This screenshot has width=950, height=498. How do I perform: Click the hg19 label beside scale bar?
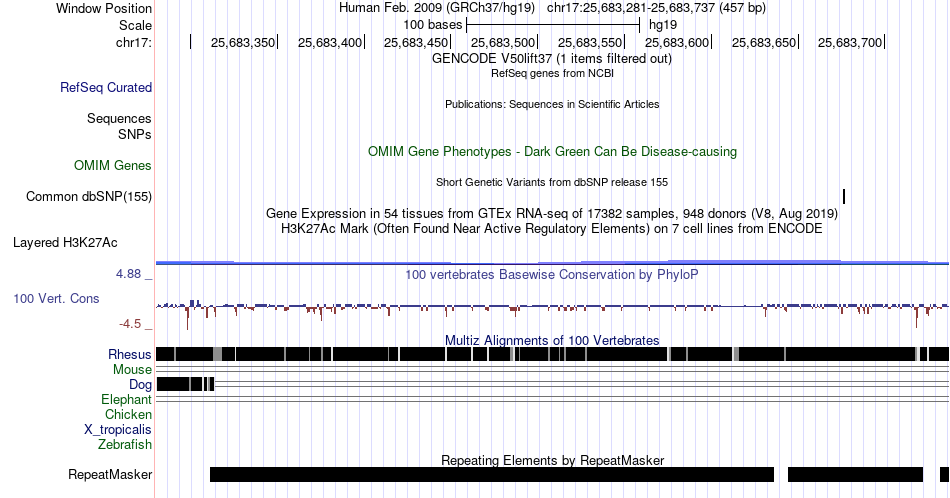(x=663, y=25)
